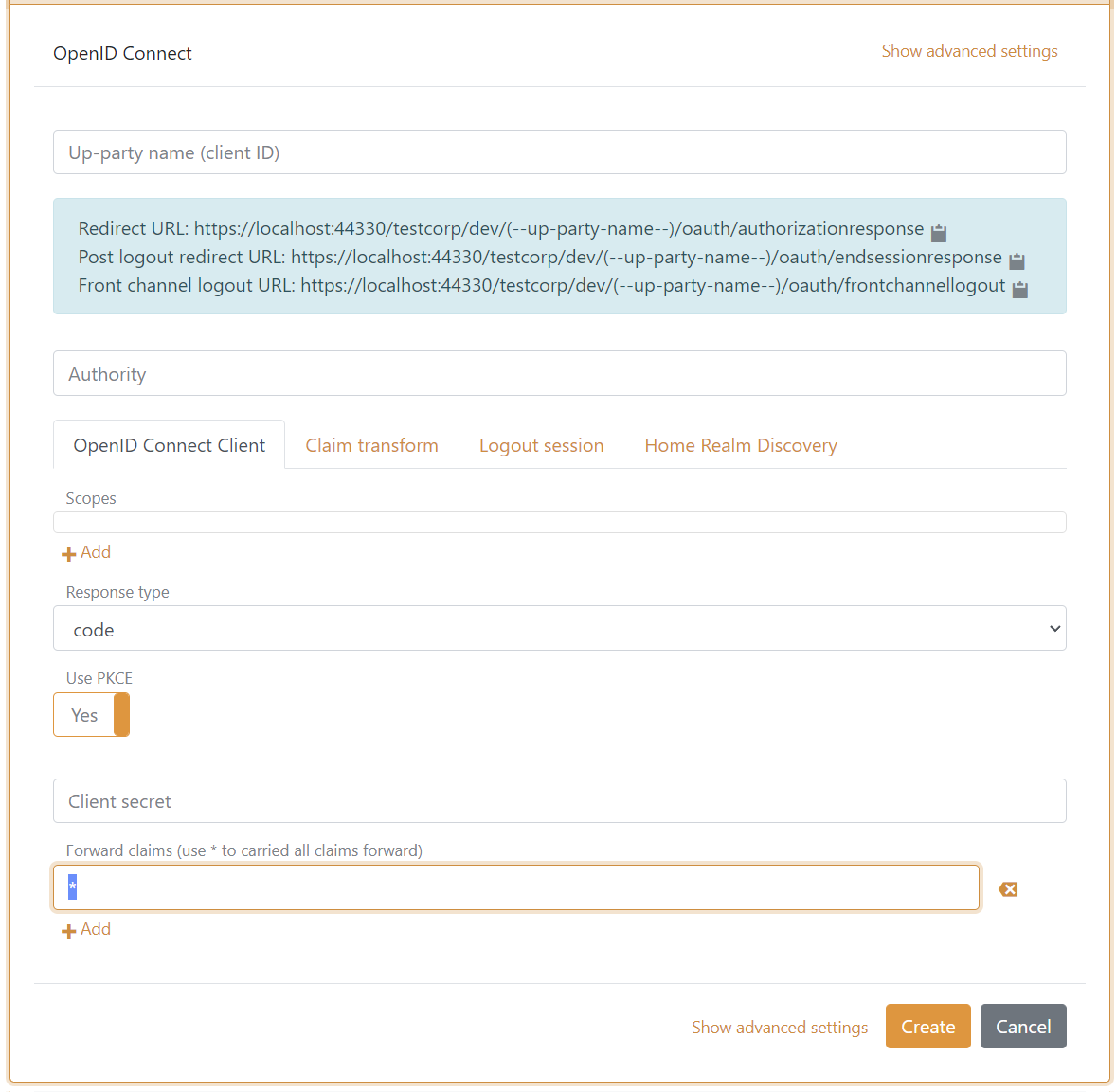Copy the Post logout redirect URL
Image resolution: width=1116 pixels, height=1092 pixels.
1017,260
